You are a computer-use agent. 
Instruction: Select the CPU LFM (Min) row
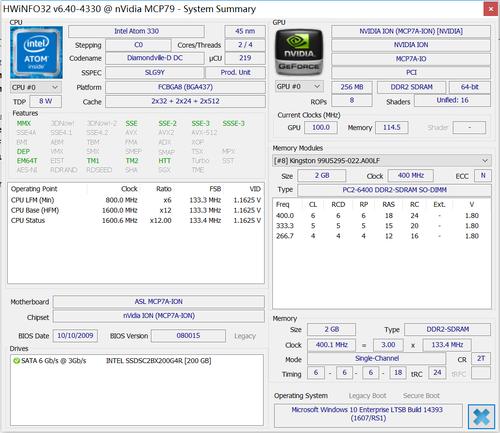pos(136,200)
